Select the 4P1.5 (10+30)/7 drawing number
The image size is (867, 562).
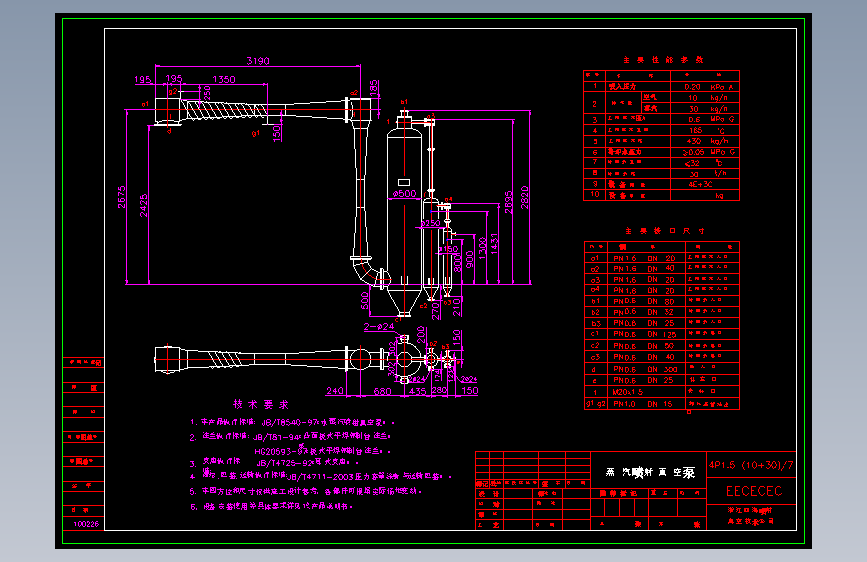pyautogui.click(x=751, y=465)
